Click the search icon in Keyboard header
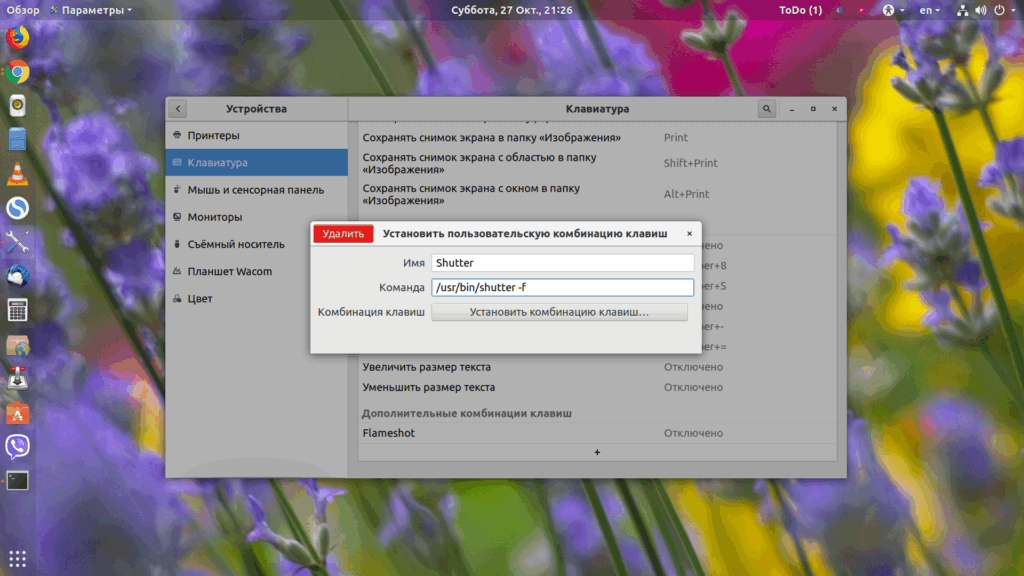 (x=767, y=109)
